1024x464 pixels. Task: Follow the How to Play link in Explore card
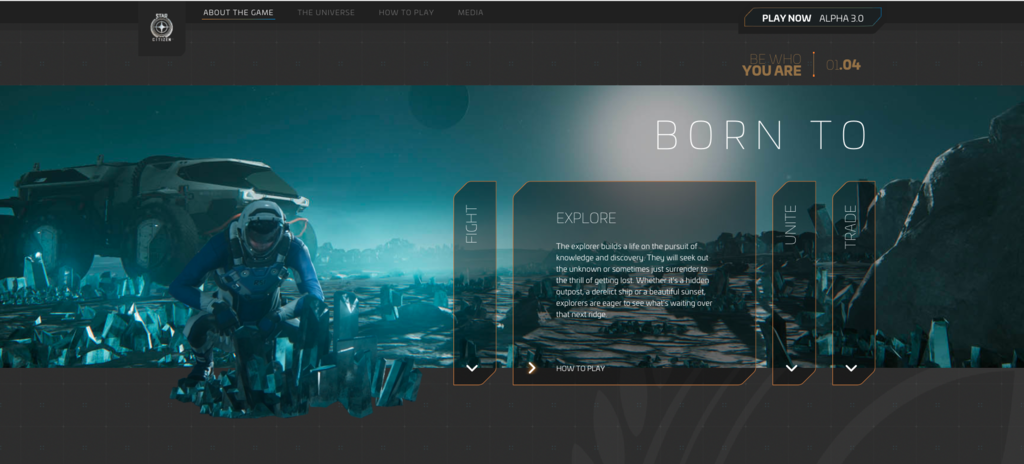tap(581, 368)
